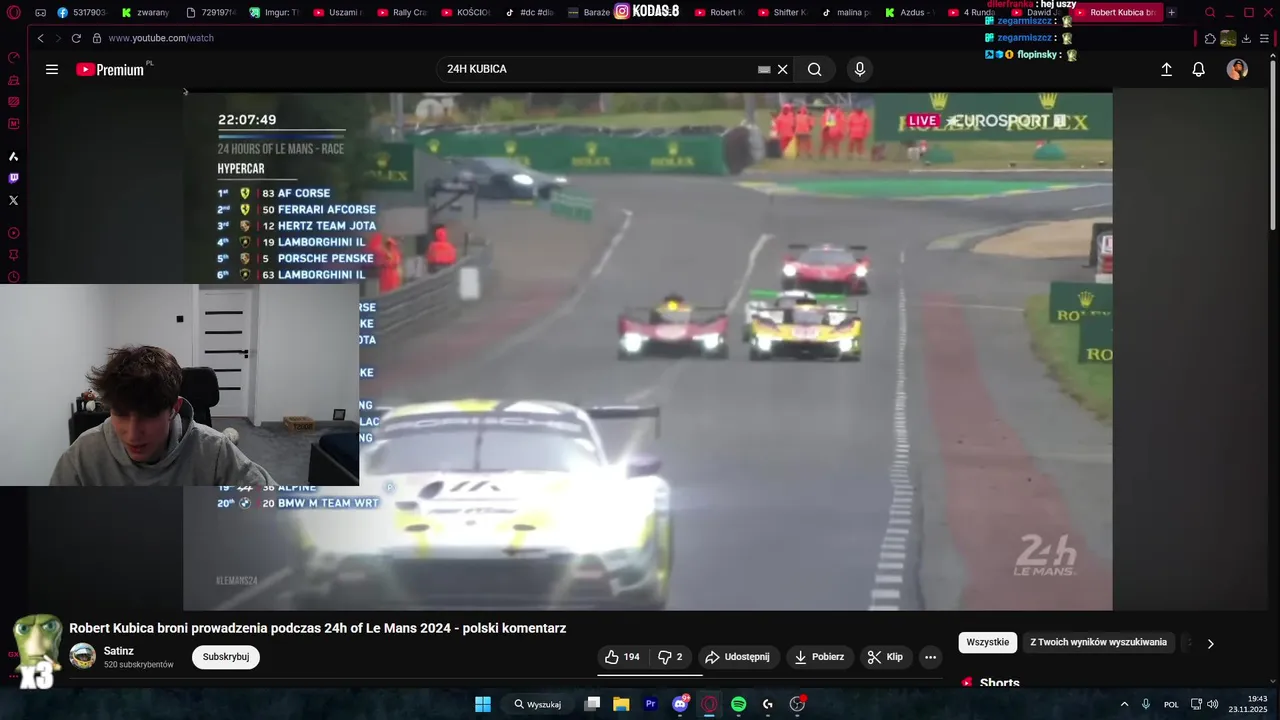The width and height of the screenshot is (1280, 720).
Task: Open GX Control speedometer icon in sidebar
Action: pyautogui.click(x=13, y=58)
